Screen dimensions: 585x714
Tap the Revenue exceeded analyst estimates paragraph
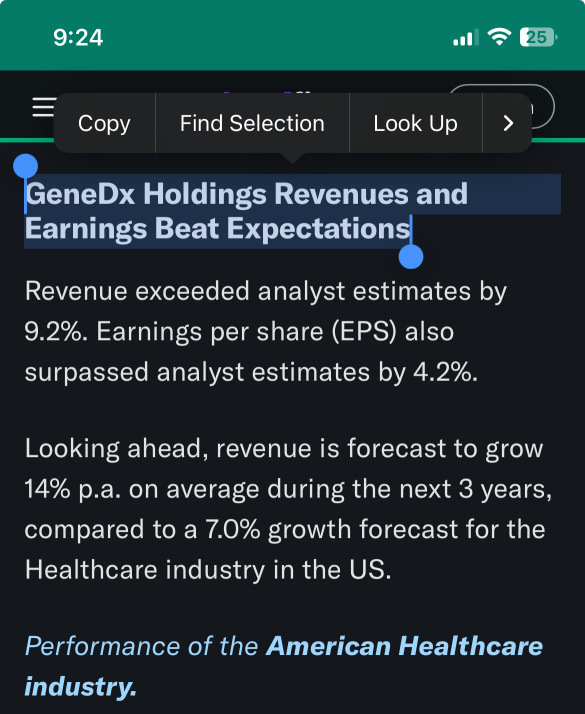(x=265, y=331)
